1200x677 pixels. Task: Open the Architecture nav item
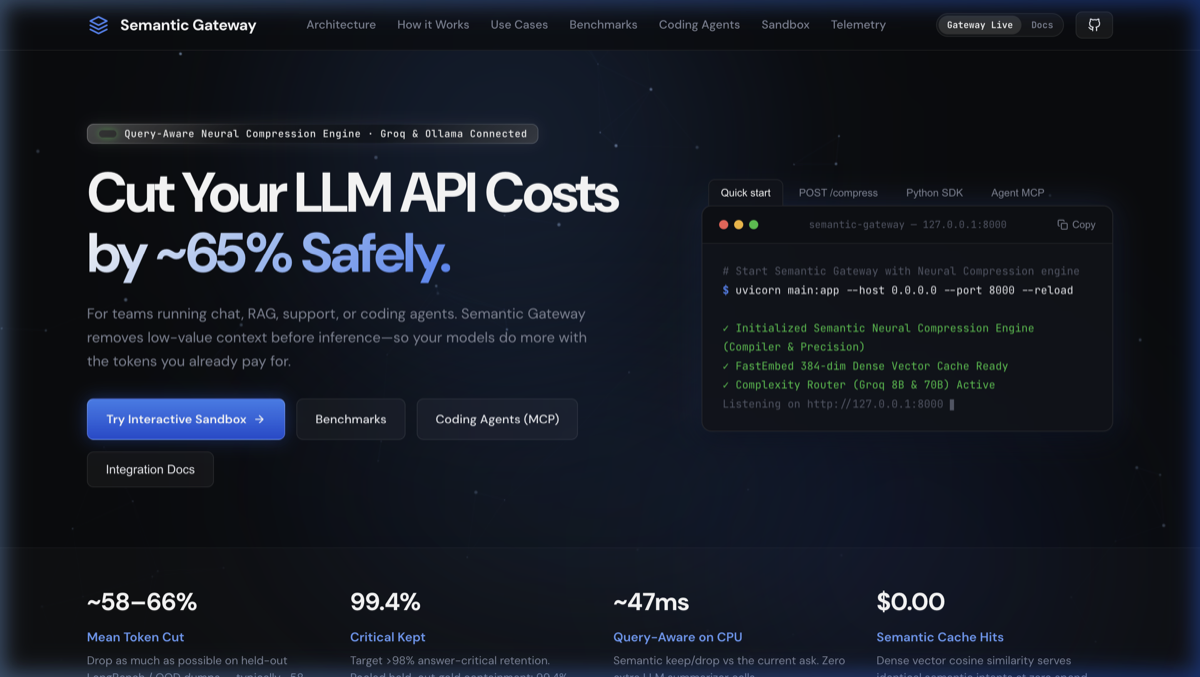(341, 25)
